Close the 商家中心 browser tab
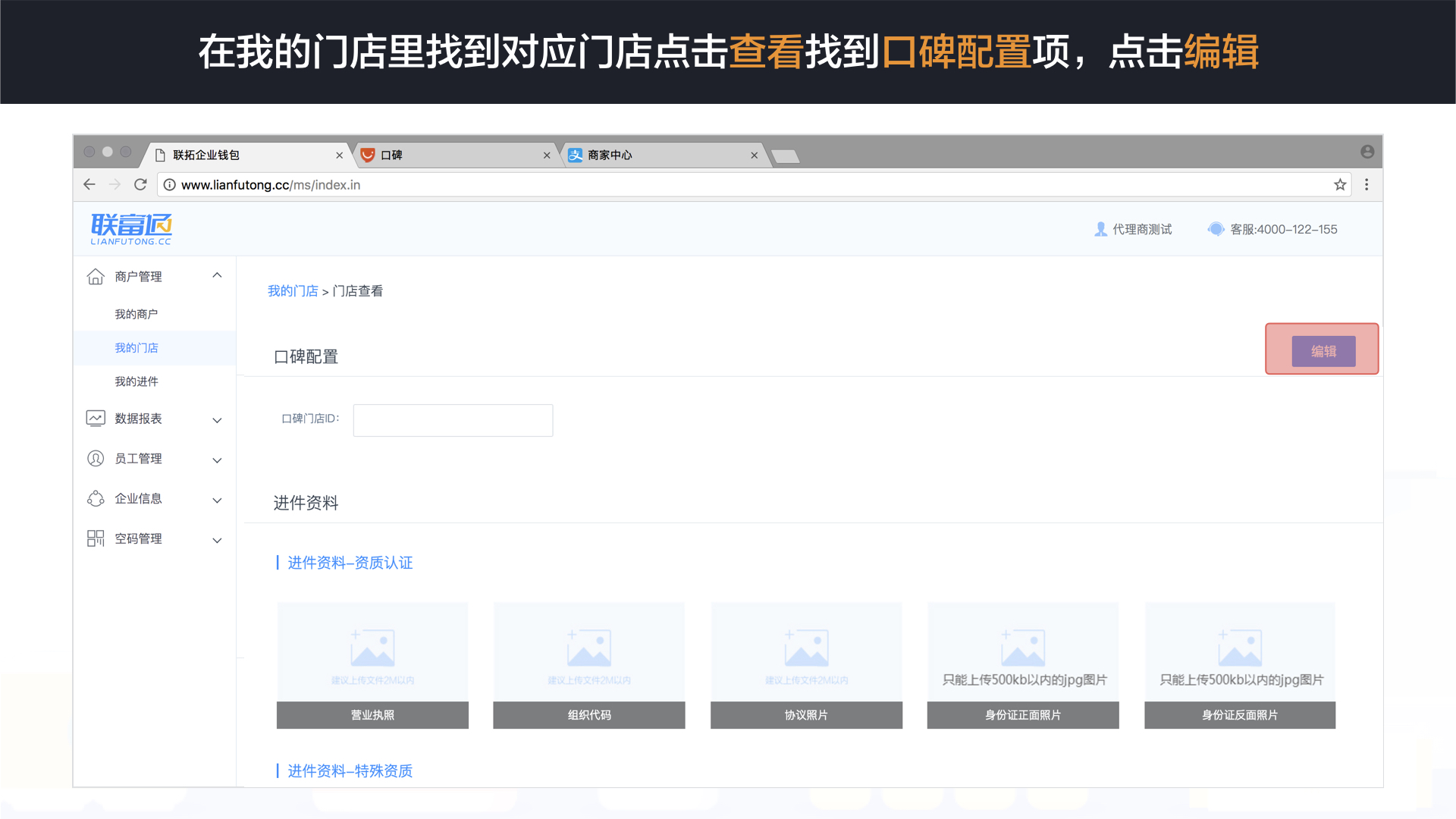The width and height of the screenshot is (1456, 819). tap(754, 155)
